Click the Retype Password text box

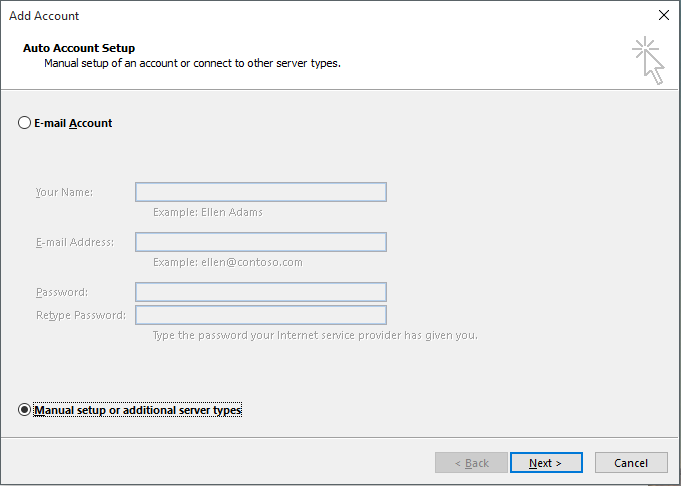[x=261, y=315]
